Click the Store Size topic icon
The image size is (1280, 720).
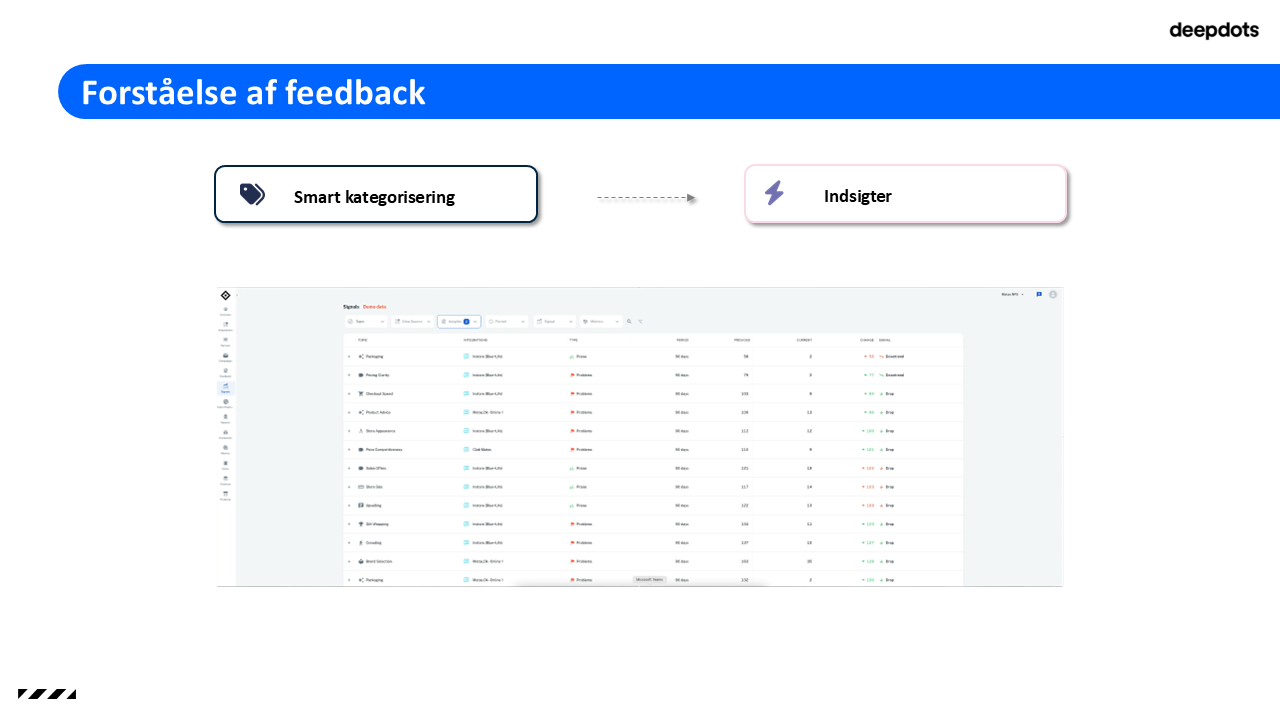[x=361, y=487]
